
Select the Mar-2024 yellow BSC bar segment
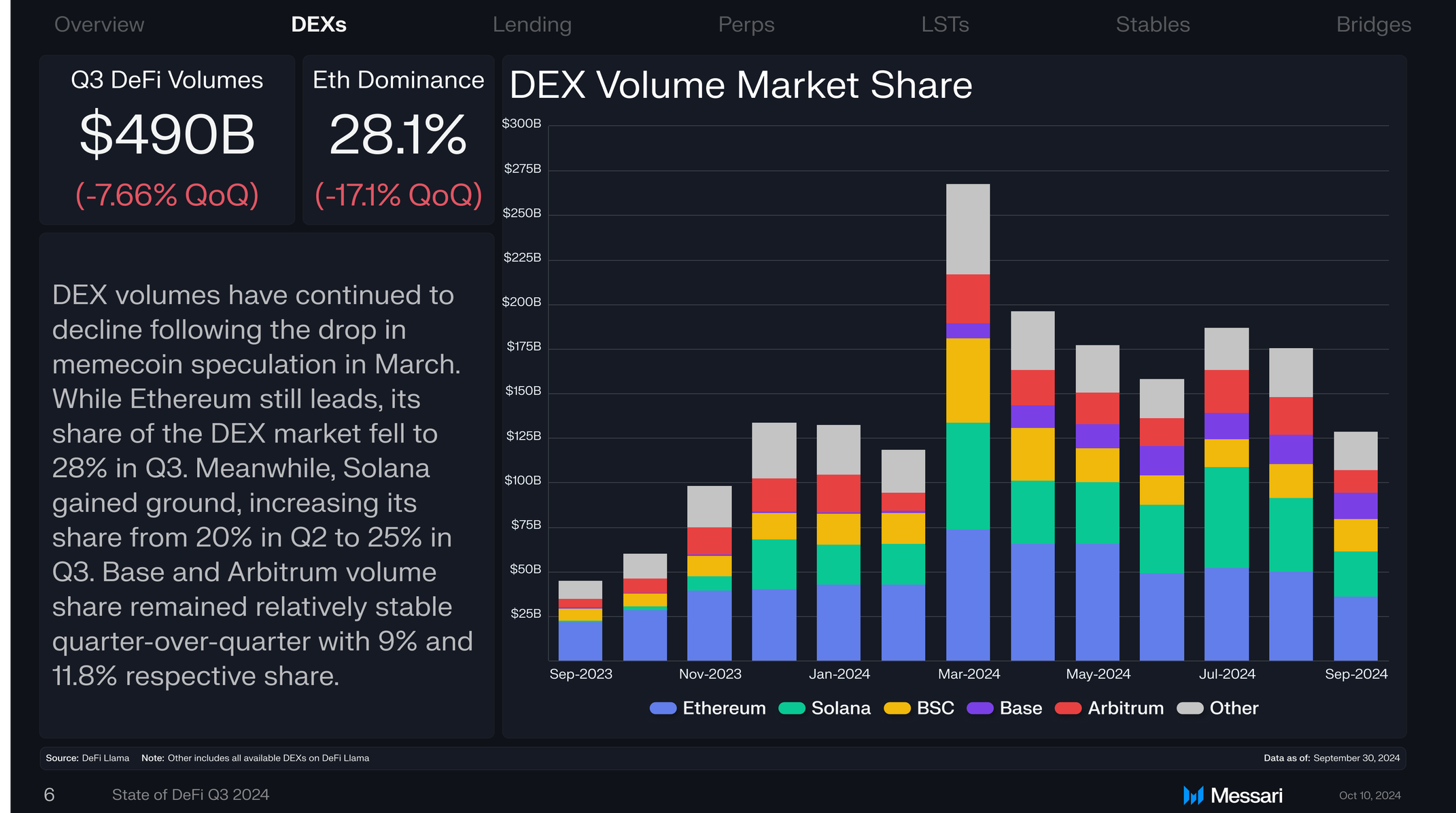click(x=968, y=381)
